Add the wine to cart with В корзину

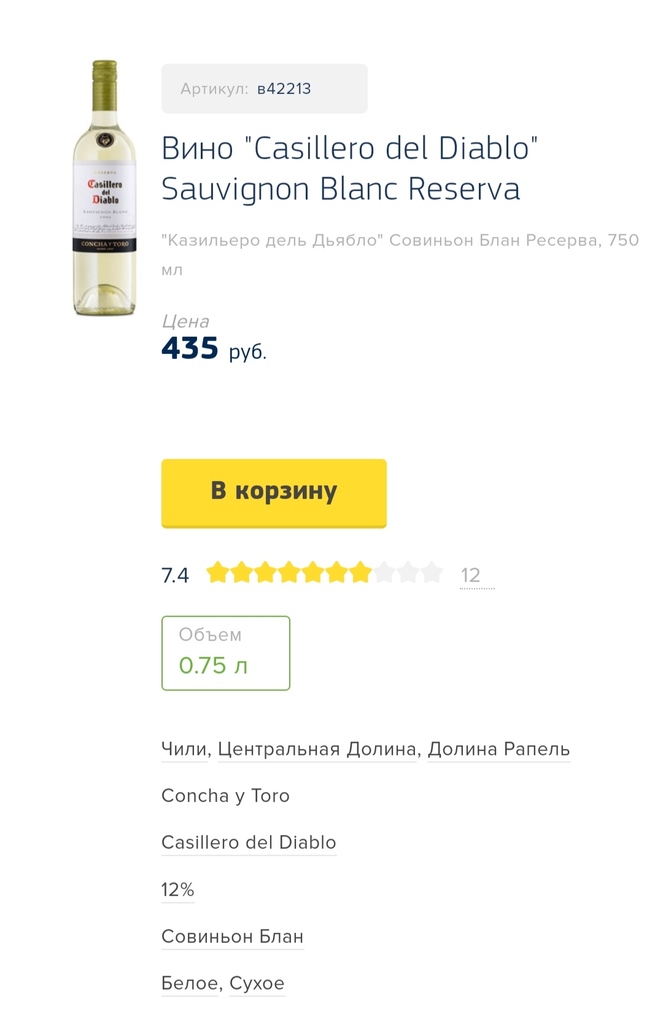click(x=273, y=492)
